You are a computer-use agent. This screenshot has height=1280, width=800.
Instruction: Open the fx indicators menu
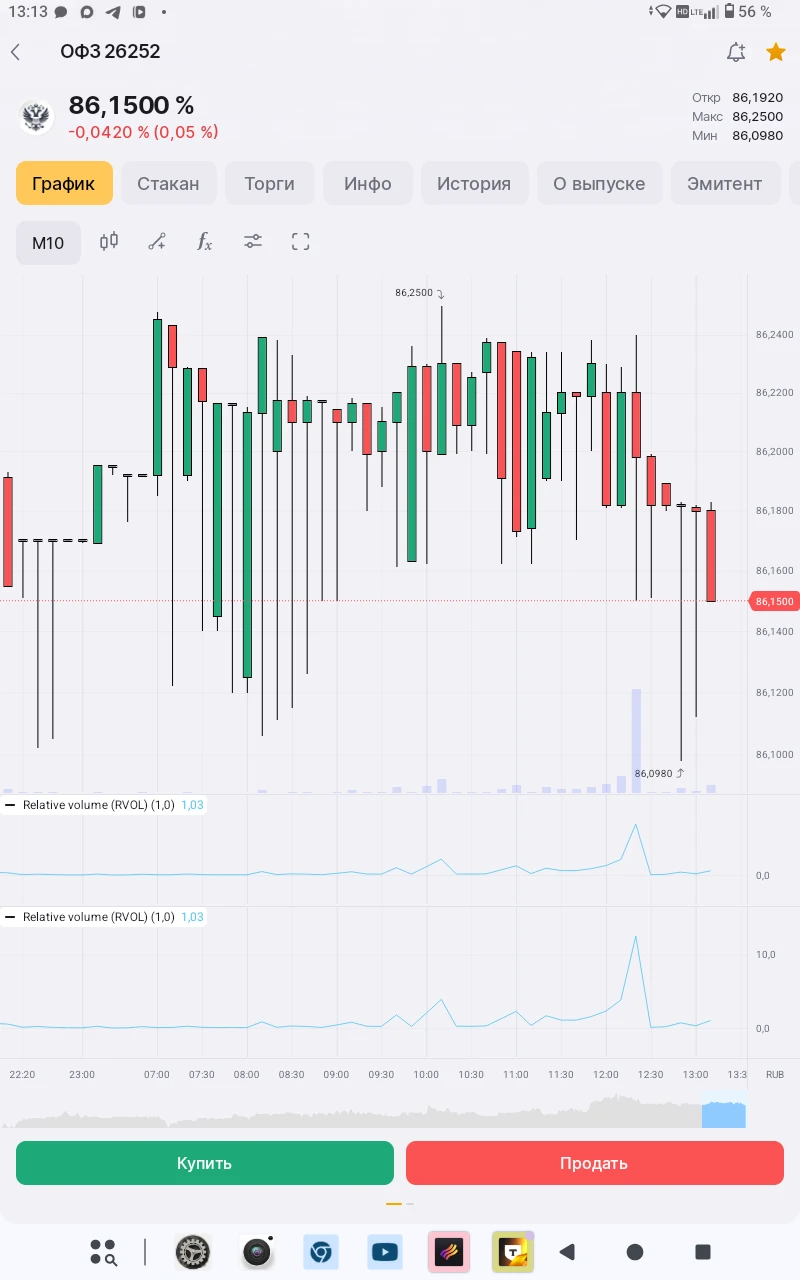[205, 241]
